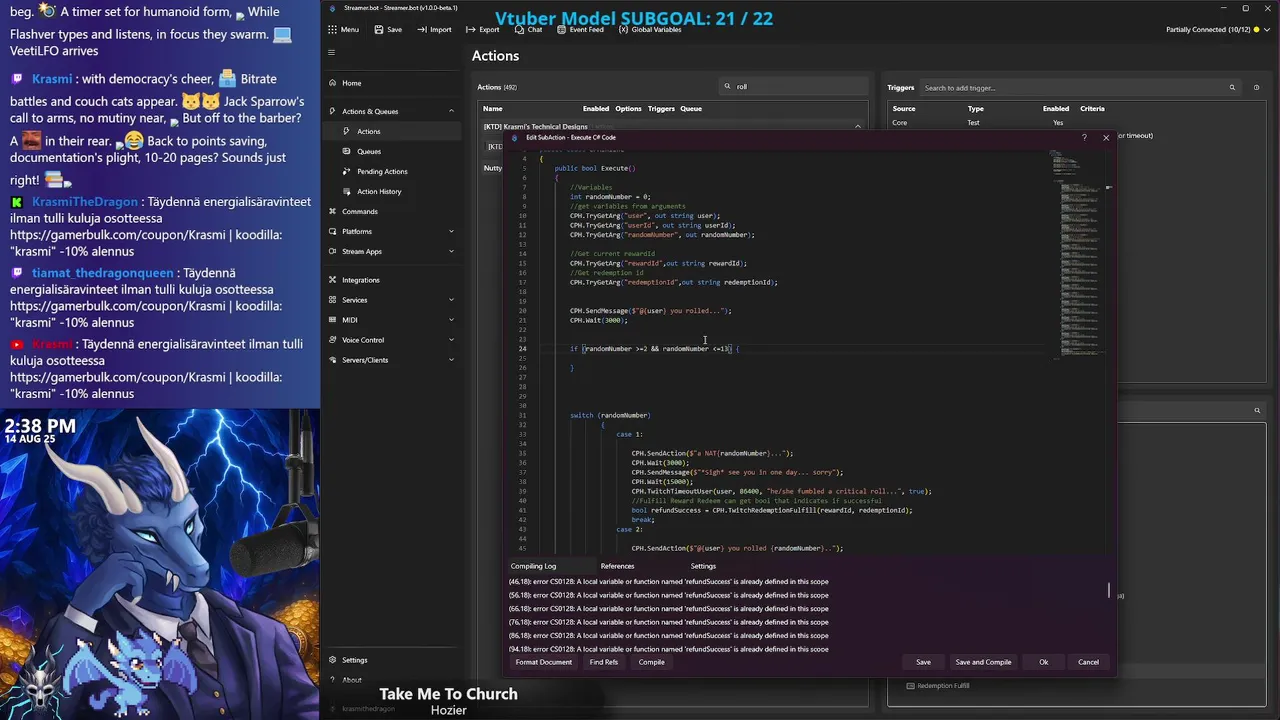1280x720 pixels.
Task: Click the Options column header
Action: pos(628,108)
